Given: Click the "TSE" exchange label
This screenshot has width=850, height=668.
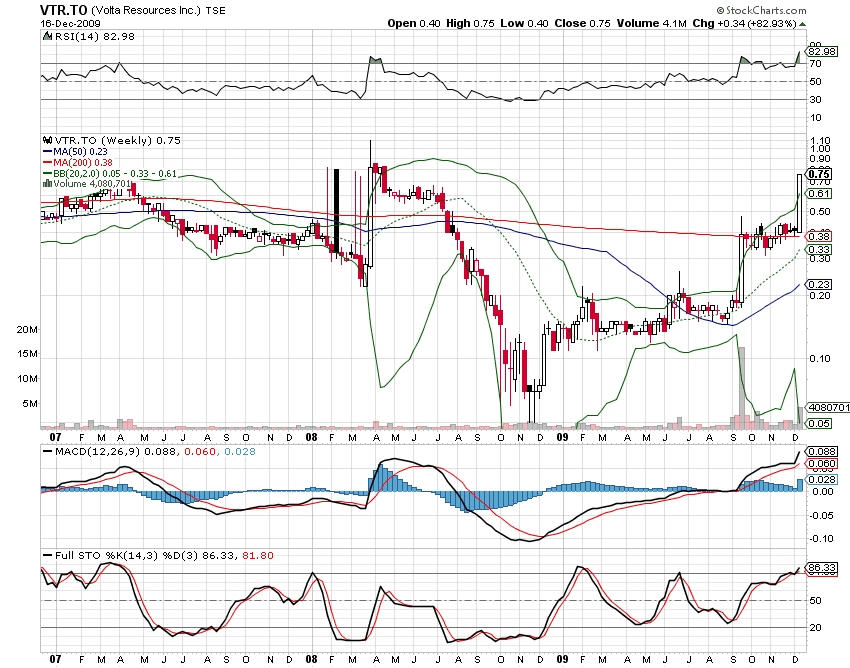Looking at the screenshot, I should click(x=216, y=10).
